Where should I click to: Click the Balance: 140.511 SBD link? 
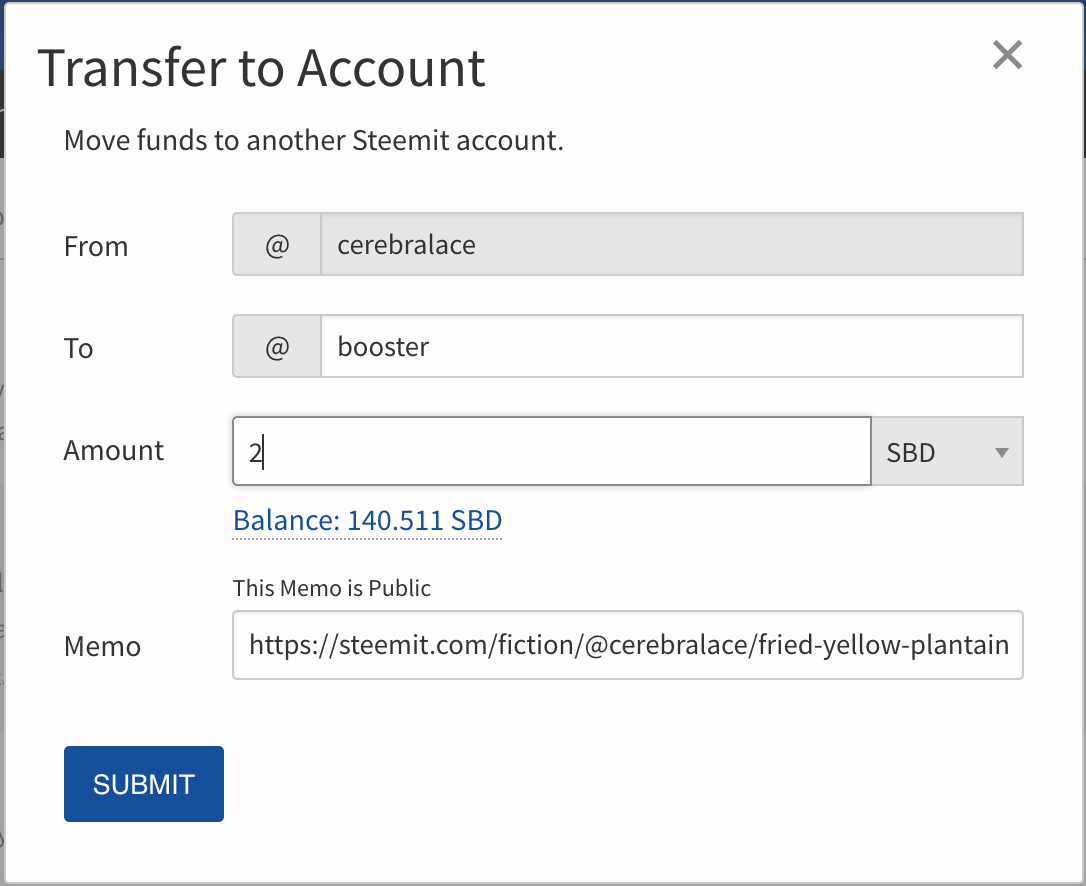[x=366, y=520]
